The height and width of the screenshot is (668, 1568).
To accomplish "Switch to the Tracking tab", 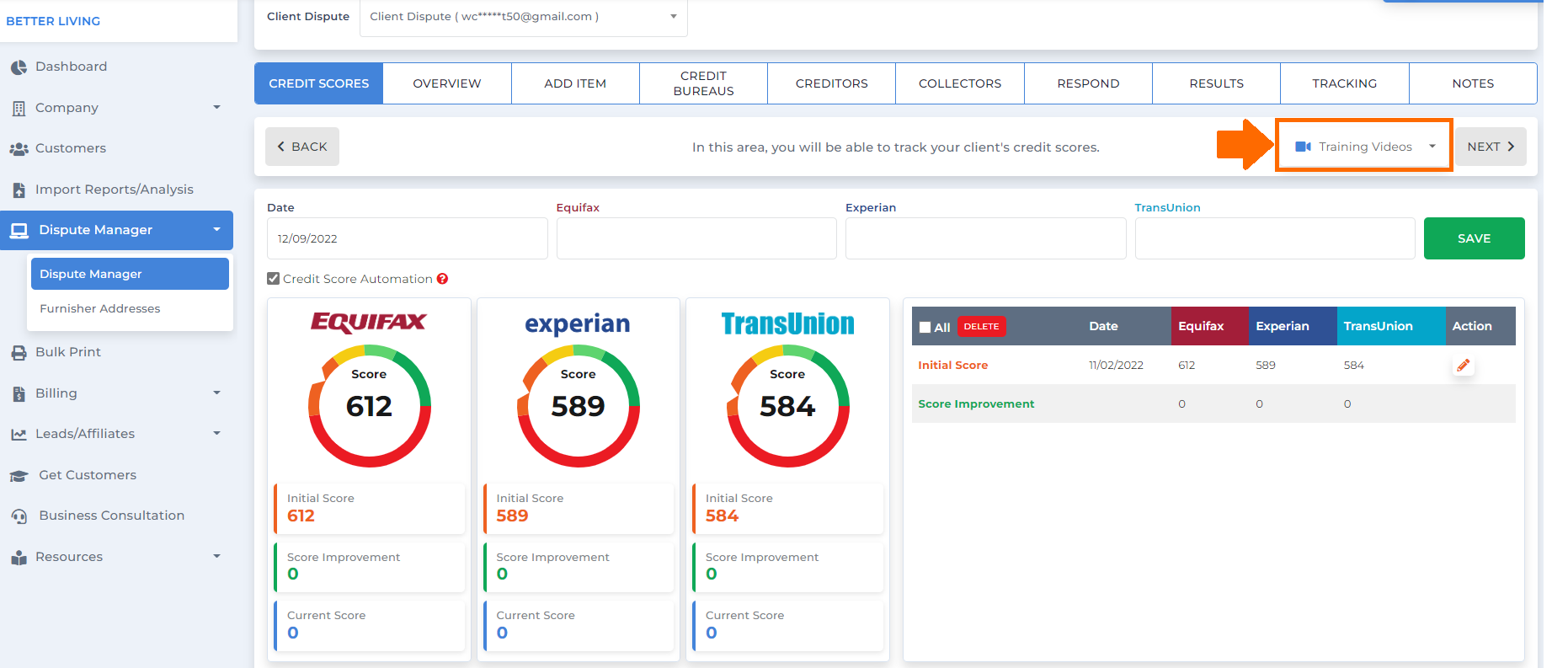I will (x=1345, y=83).
